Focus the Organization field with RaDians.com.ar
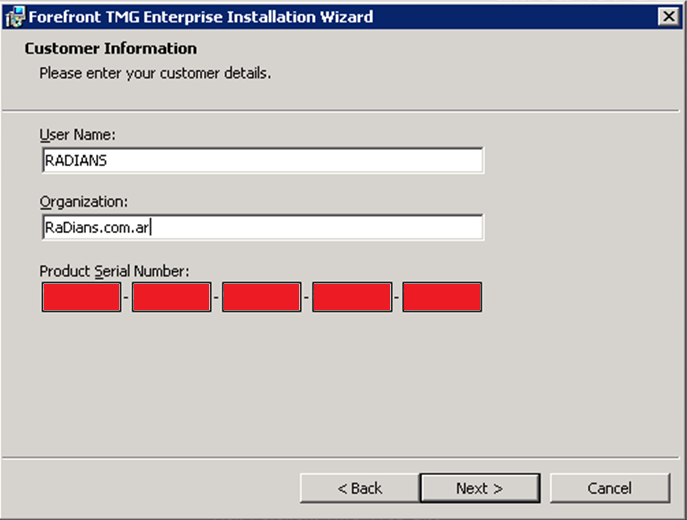Viewport: 687px width, 520px height. (x=262, y=227)
